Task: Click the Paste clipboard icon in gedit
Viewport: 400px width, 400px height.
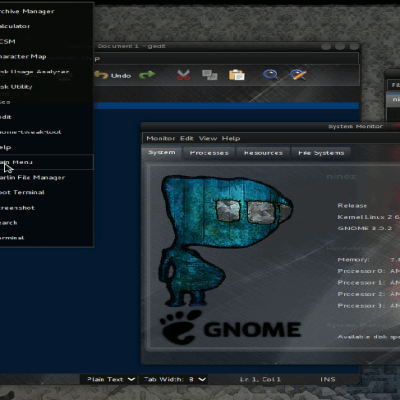Action: [237, 75]
